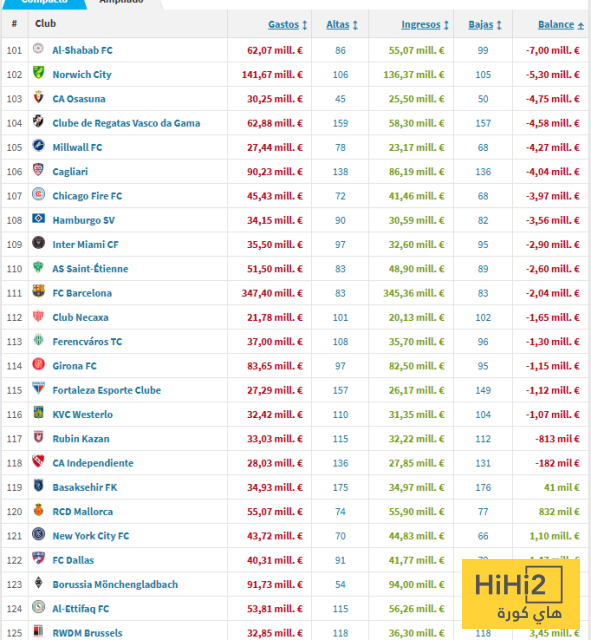Screen dimensions: 591x640
Task: Click the Al-Ettifaq FC crest
Action: pos(38,607)
